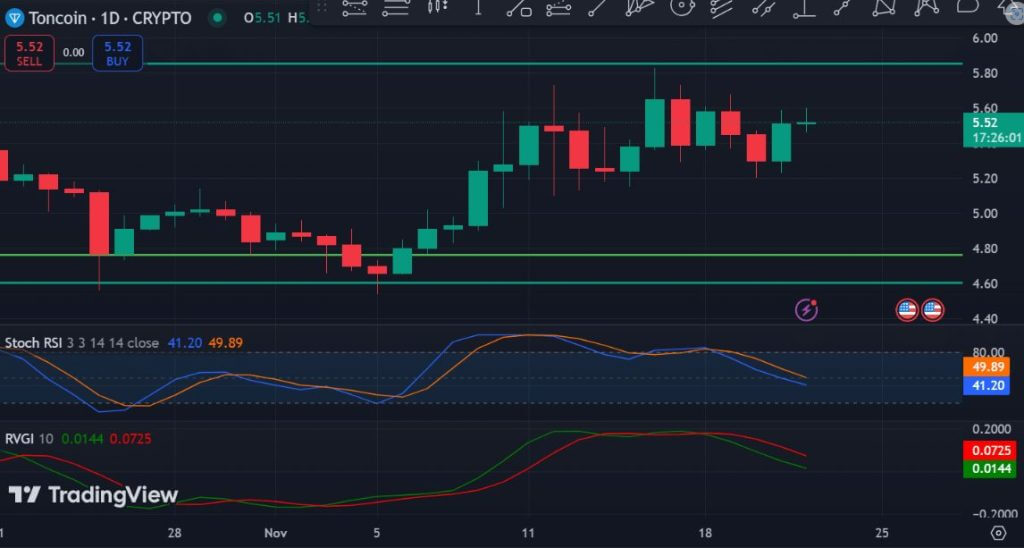Click the 4.60 price axis label
Viewport: 1024px width, 548px height.
click(984, 283)
